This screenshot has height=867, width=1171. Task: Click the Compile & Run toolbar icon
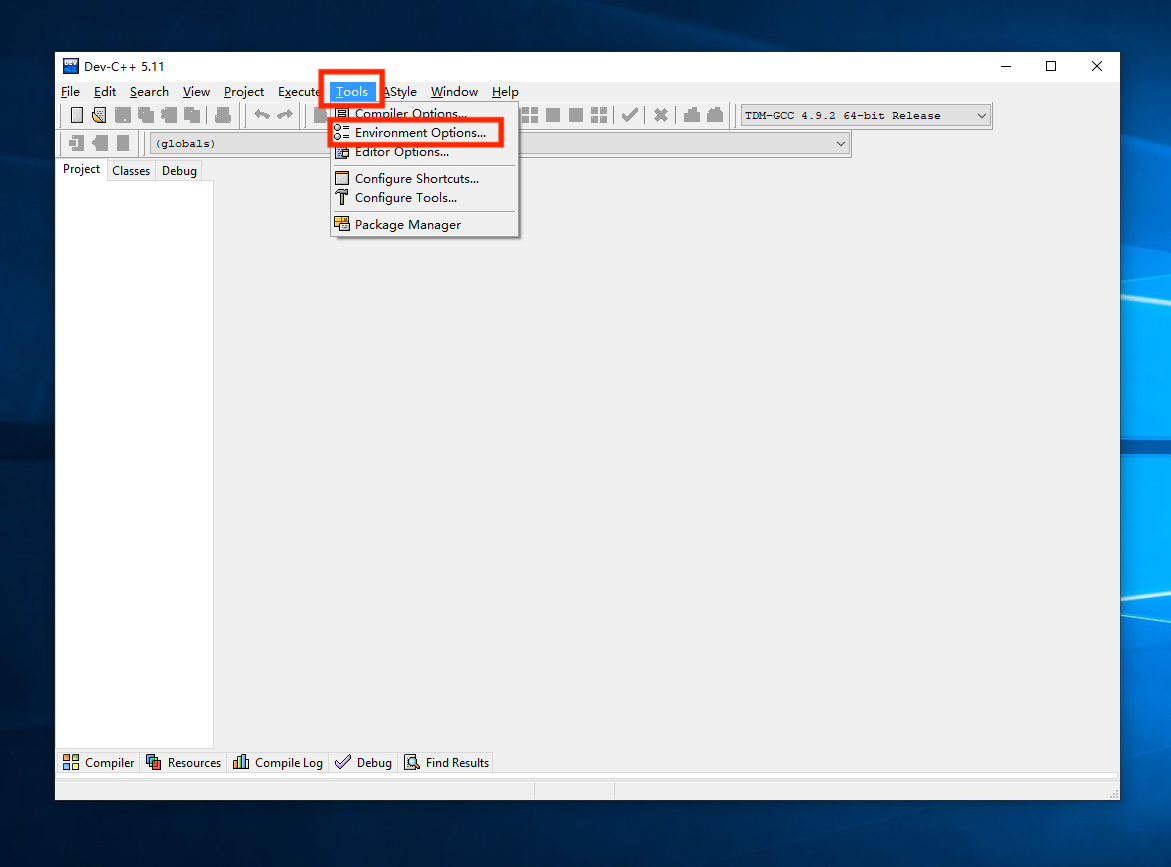point(576,115)
